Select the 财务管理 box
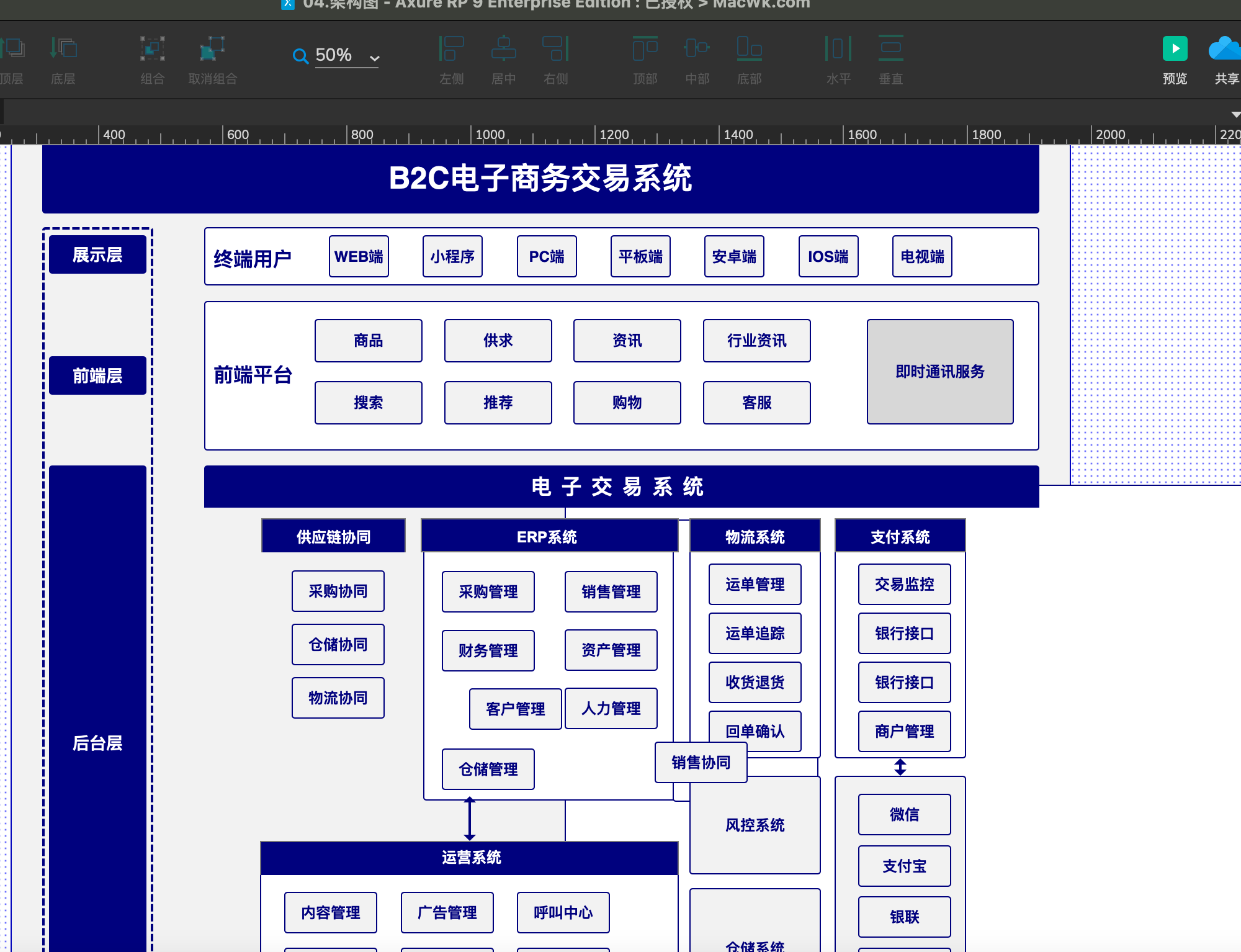Image resolution: width=1241 pixels, height=952 pixels. click(488, 651)
